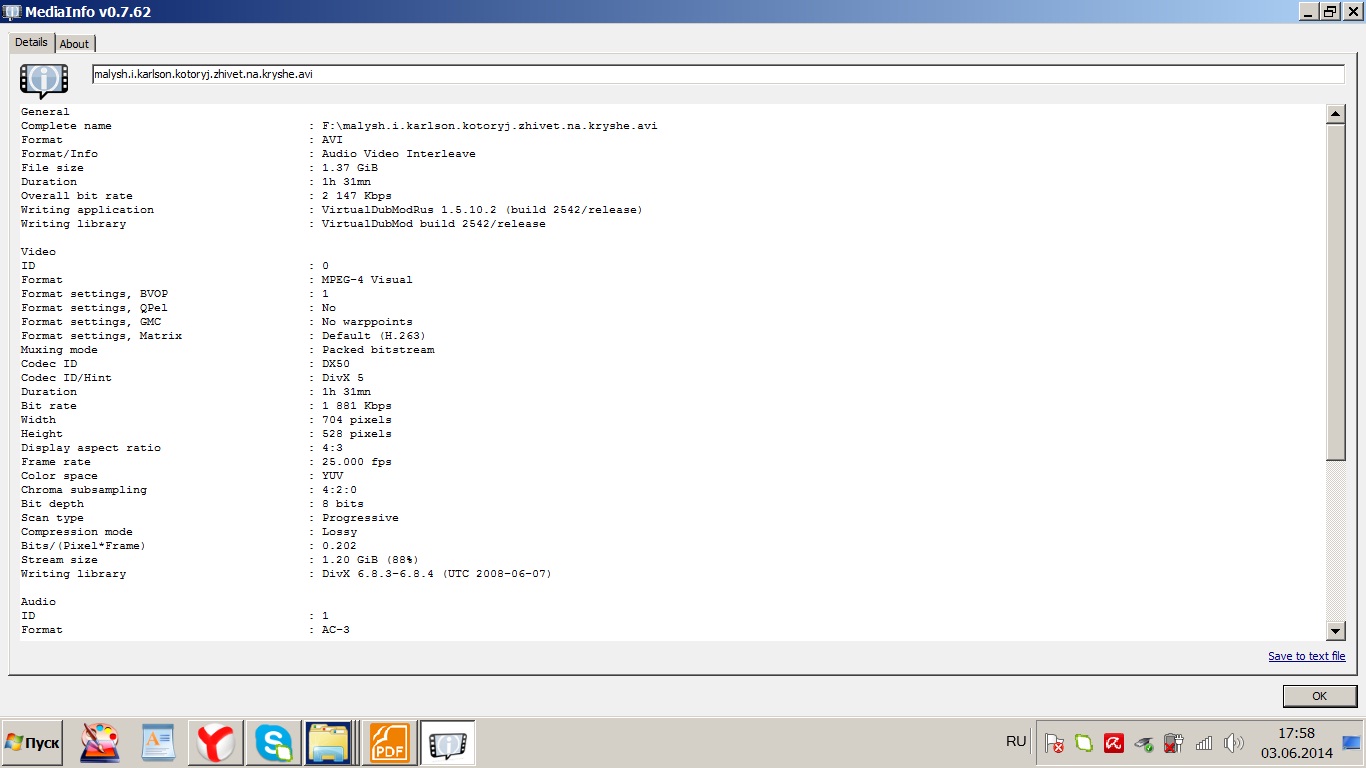
Task: Open the text document editor in taskbar
Action: pos(158,743)
